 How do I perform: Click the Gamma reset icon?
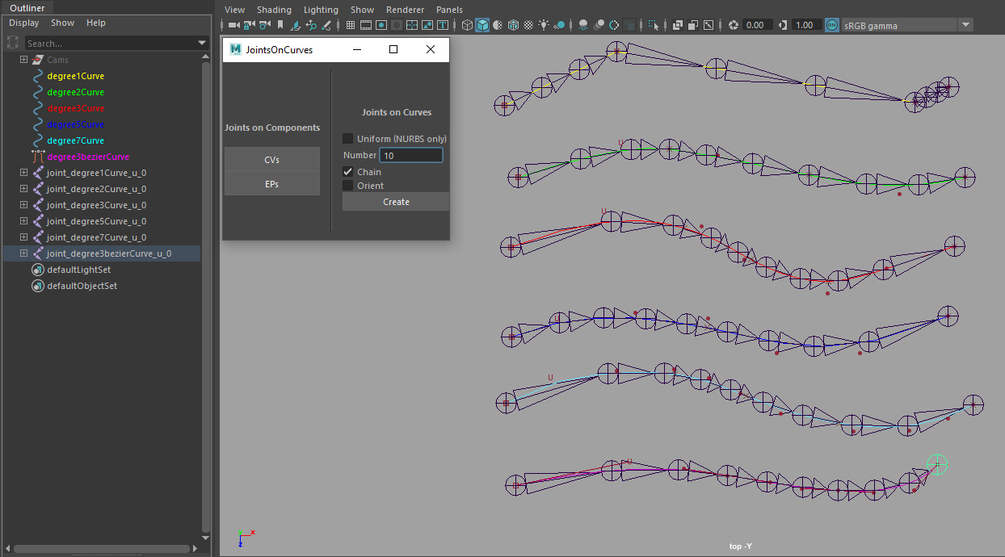(783, 25)
